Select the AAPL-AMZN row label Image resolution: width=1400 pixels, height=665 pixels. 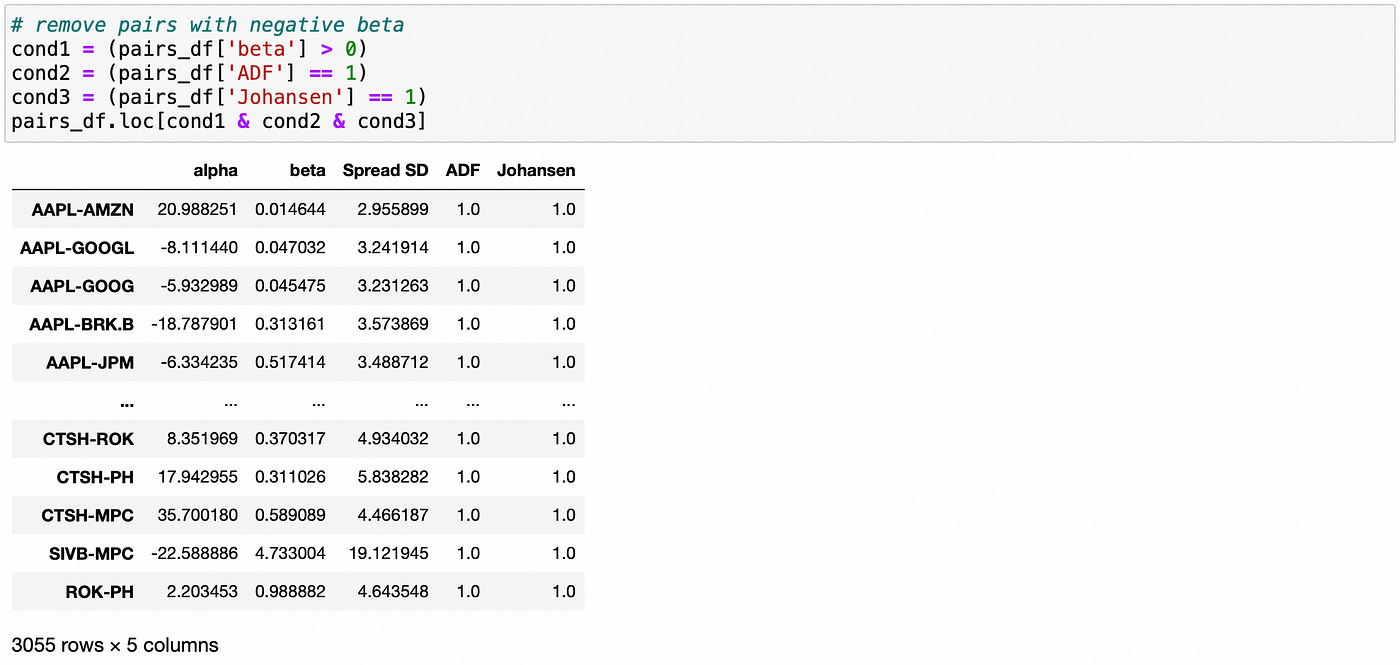point(82,209)
